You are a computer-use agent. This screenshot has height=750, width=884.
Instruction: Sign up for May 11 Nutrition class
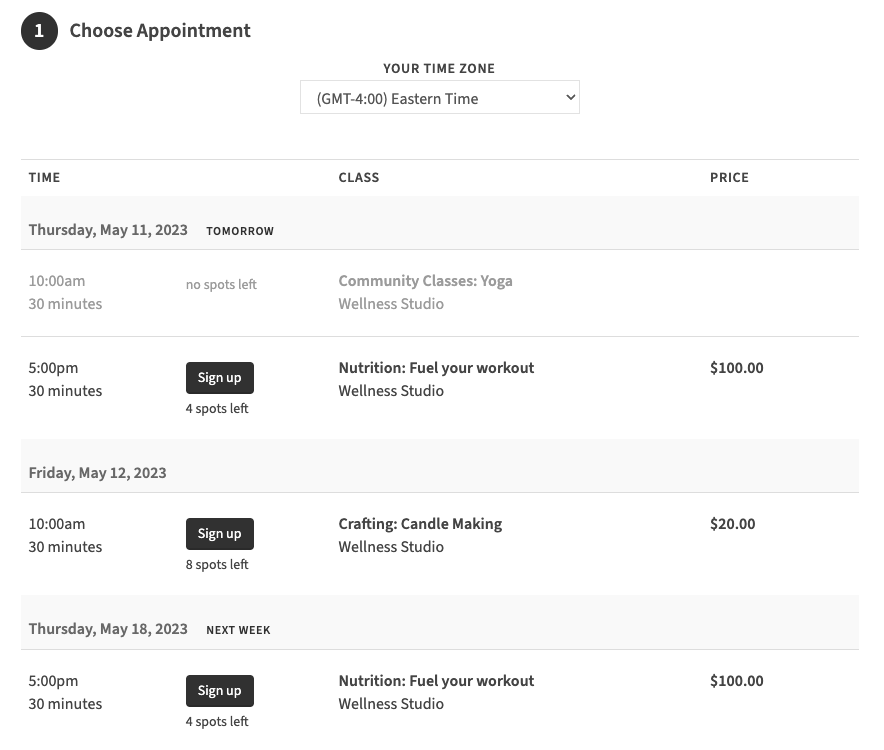coord(219,377)
